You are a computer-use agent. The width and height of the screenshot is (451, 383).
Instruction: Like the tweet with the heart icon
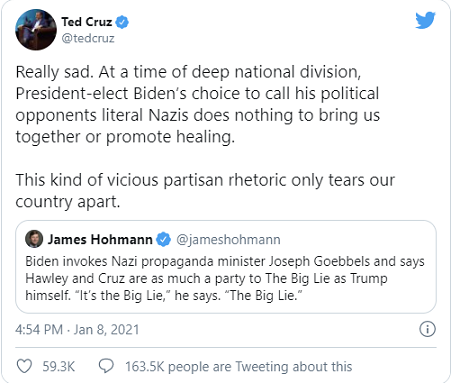pos(24,366)
